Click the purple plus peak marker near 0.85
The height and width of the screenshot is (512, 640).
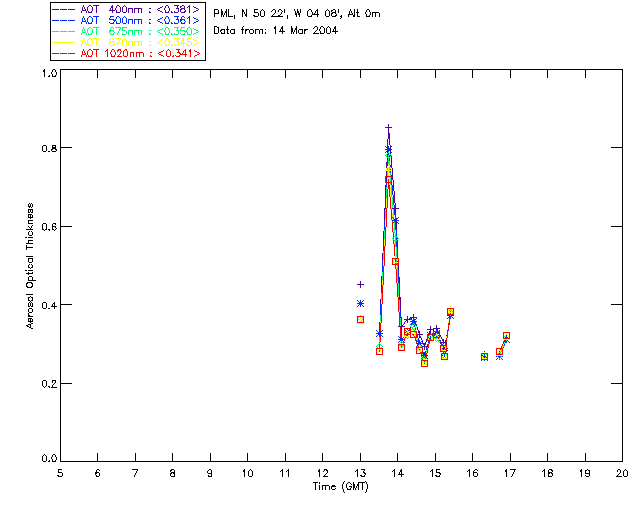[389, 128]
